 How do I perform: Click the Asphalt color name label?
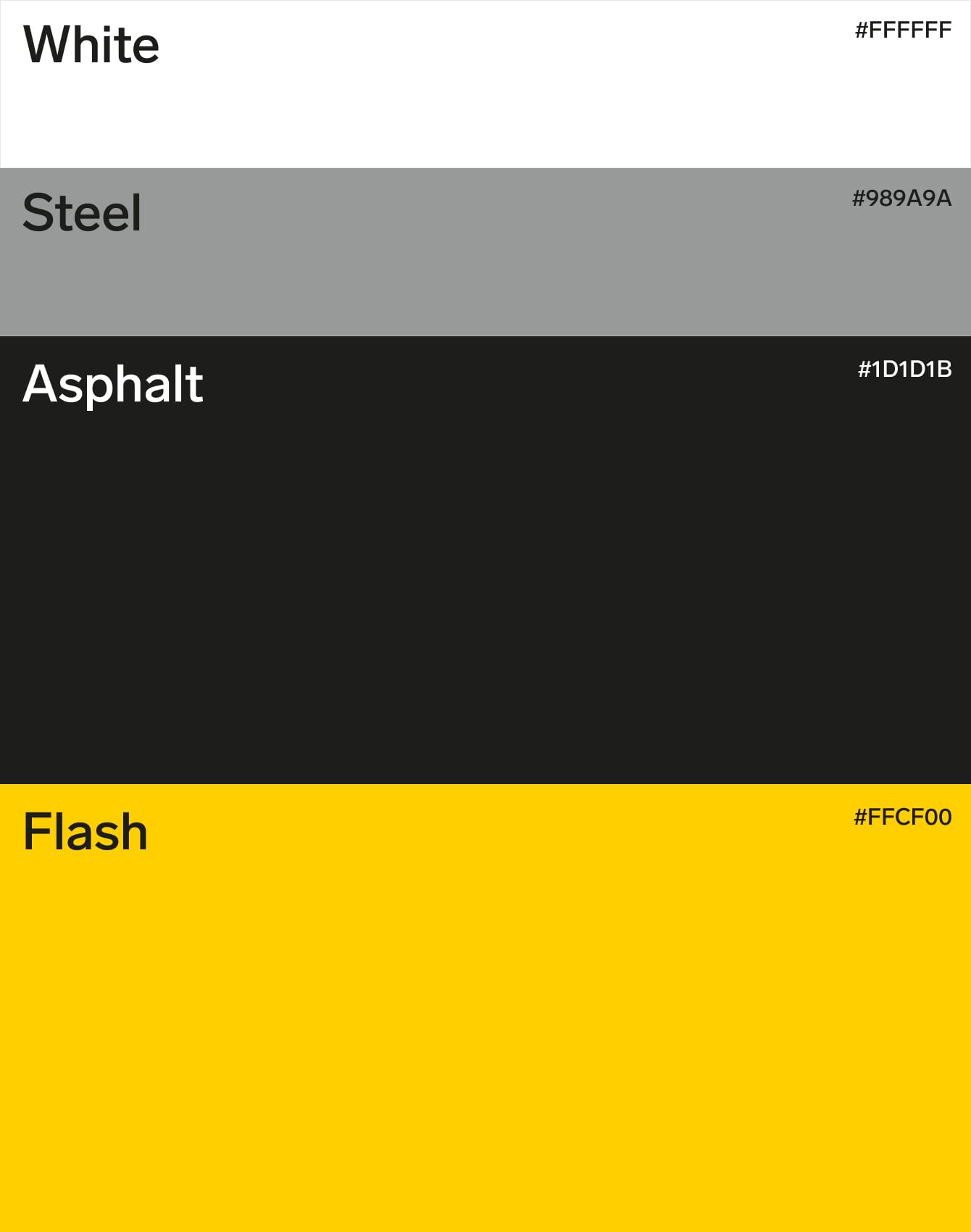click(113, 383)
